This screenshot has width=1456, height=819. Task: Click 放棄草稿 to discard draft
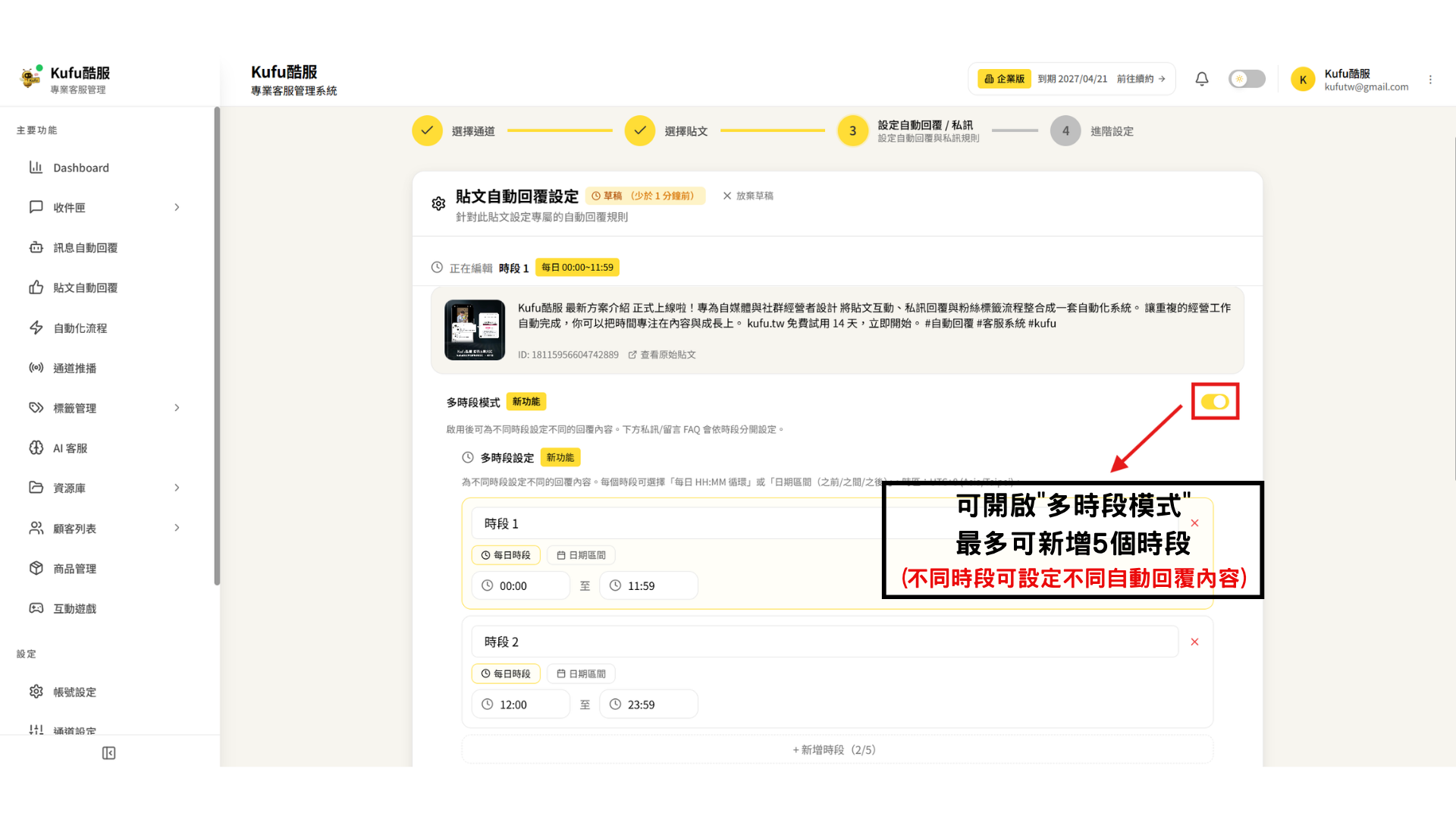pos(748,196)
